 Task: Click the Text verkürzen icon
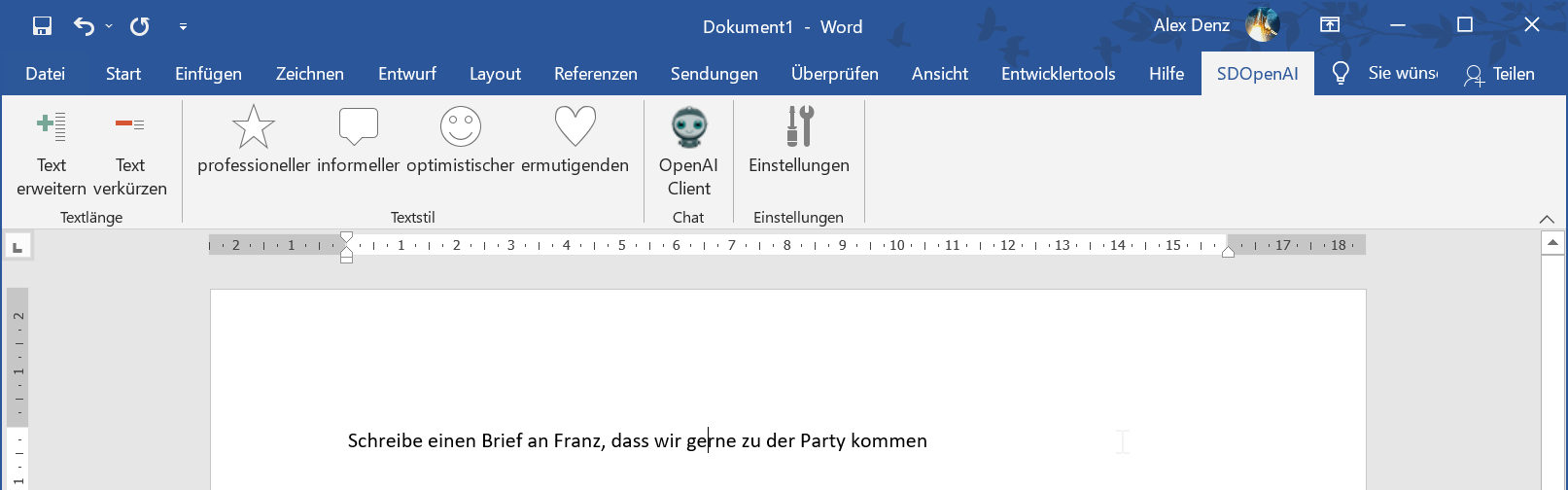click(129, 124)
